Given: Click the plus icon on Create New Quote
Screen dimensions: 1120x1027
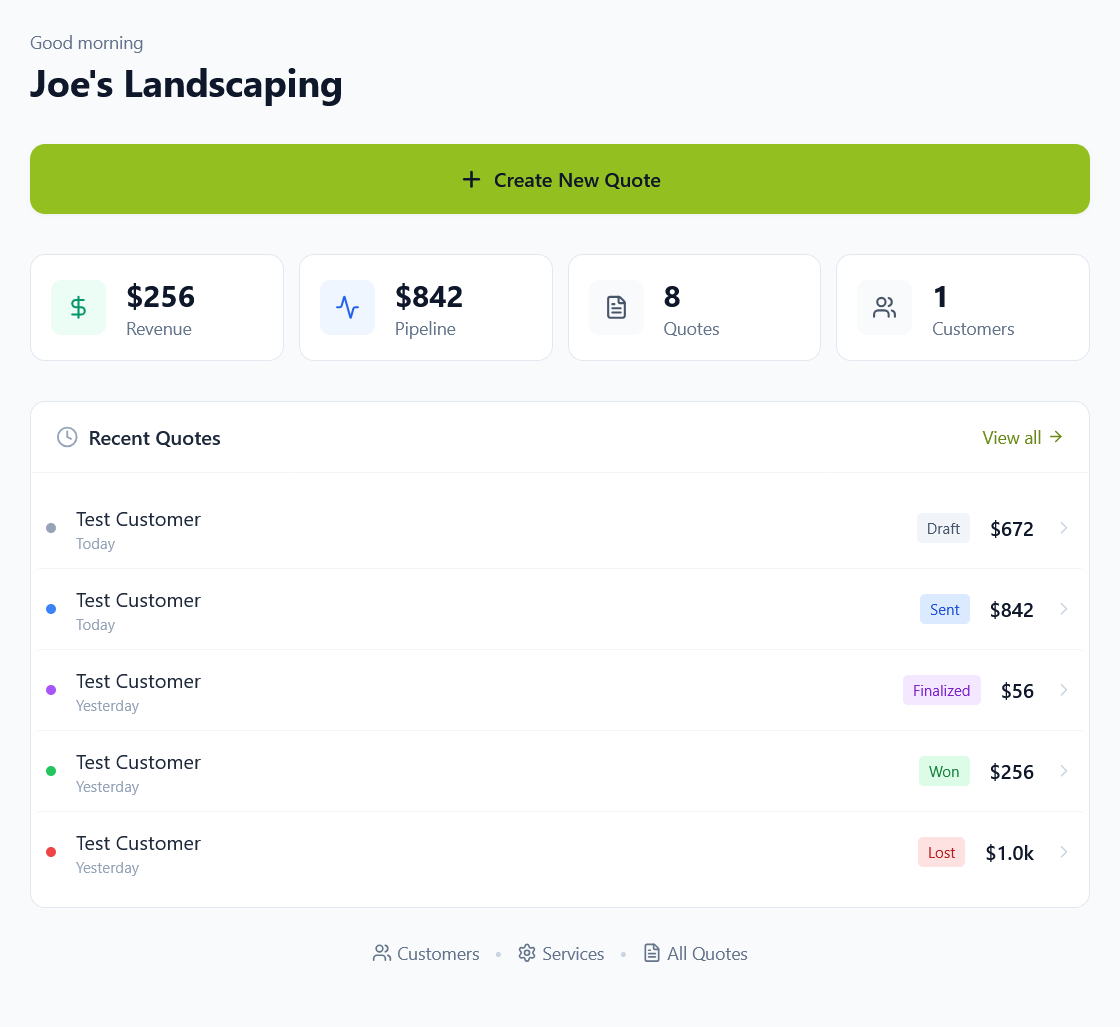Looking at the screenshot, I should 471,180.
